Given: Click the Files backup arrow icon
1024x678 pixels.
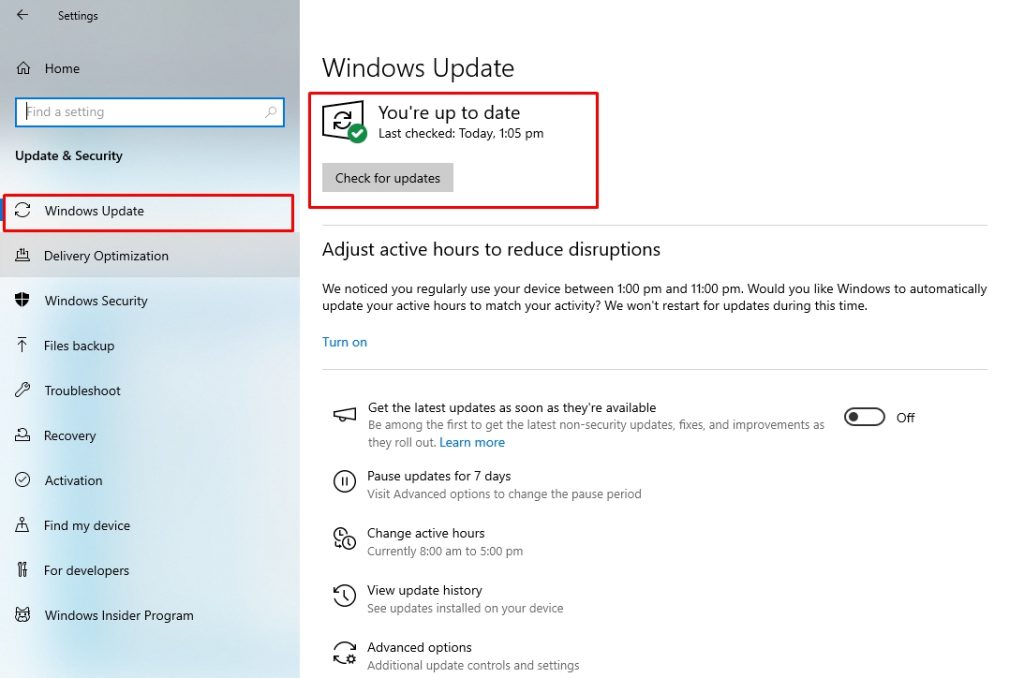Looking at the screenshot, I should coord(22,345).
